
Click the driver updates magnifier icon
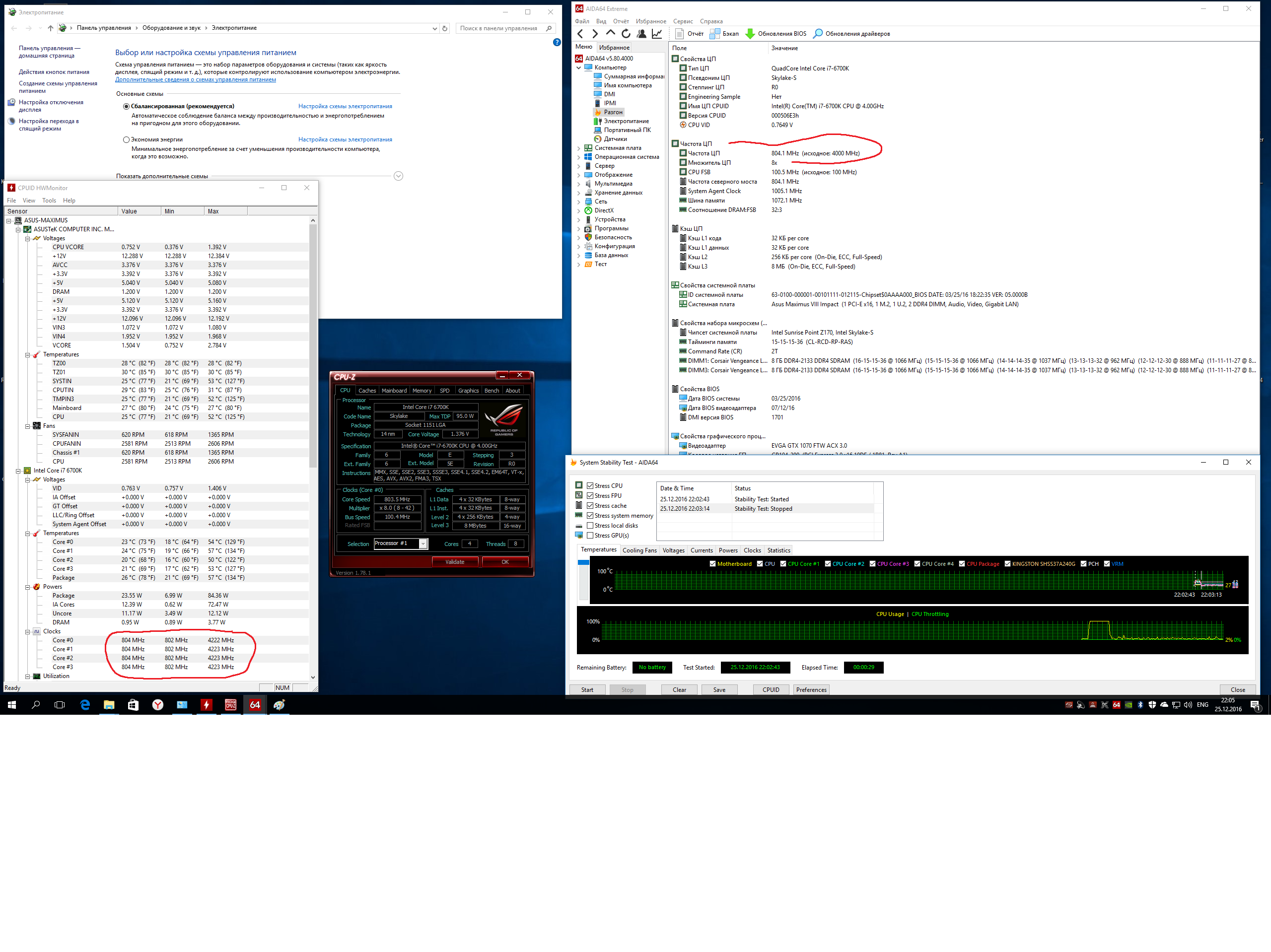[x=818, y=34]
